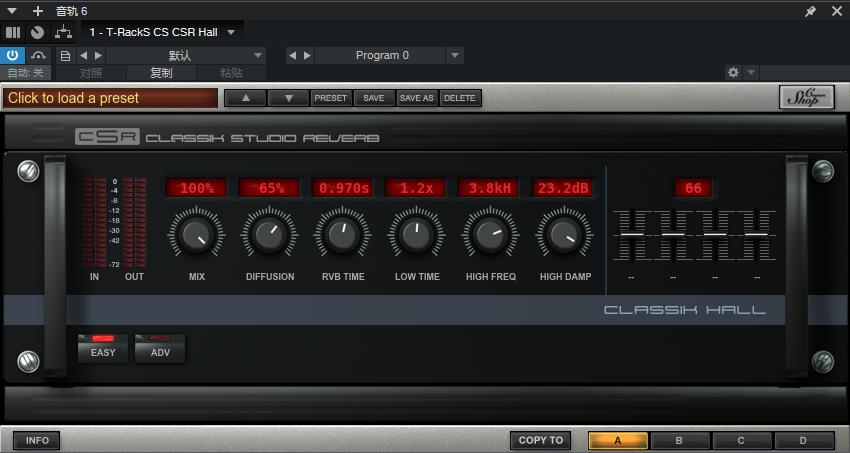
Task: Click the PRESET button
Action: click(x=331, y=98)
